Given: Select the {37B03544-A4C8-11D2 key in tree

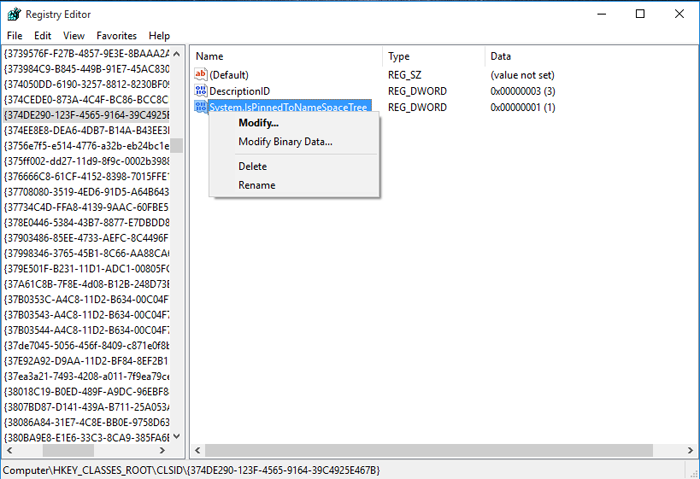Looking at the screenshot, I should (87, 330).
